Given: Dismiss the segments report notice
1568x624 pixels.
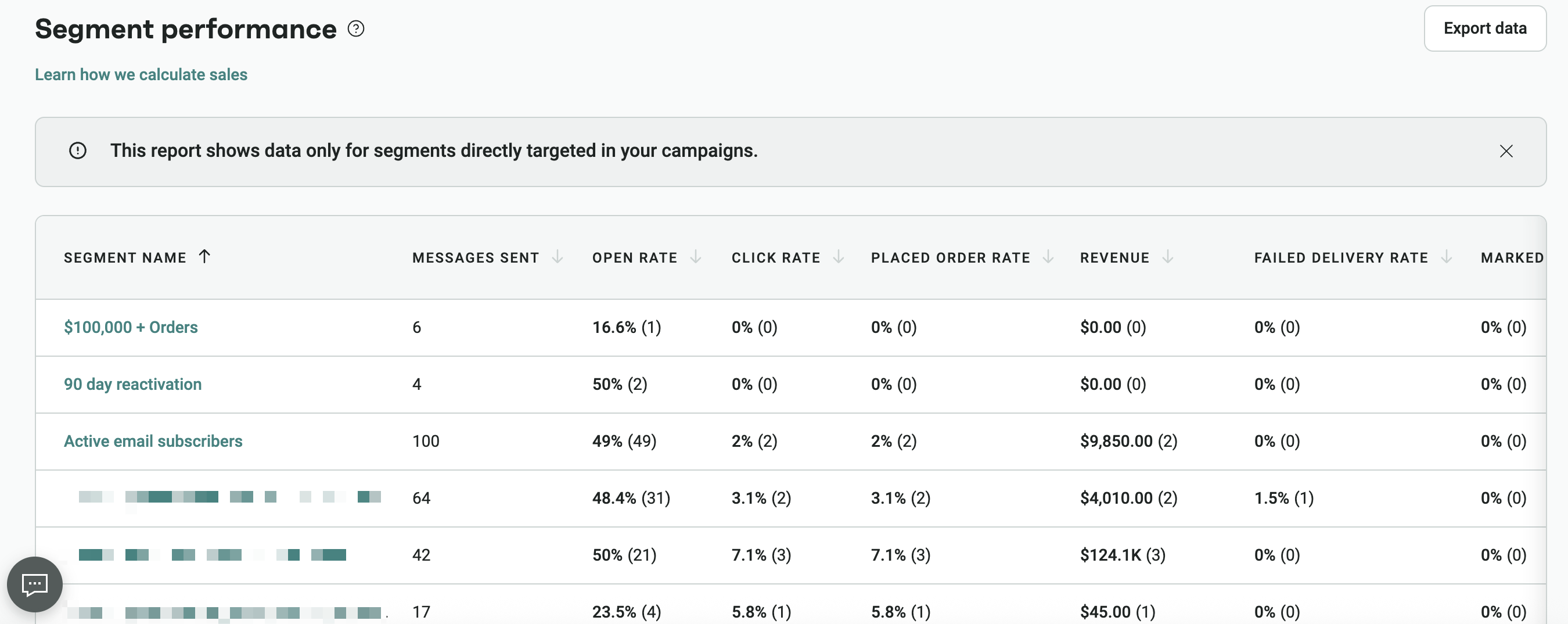Looking at the screenshot, I should 1506,151.
